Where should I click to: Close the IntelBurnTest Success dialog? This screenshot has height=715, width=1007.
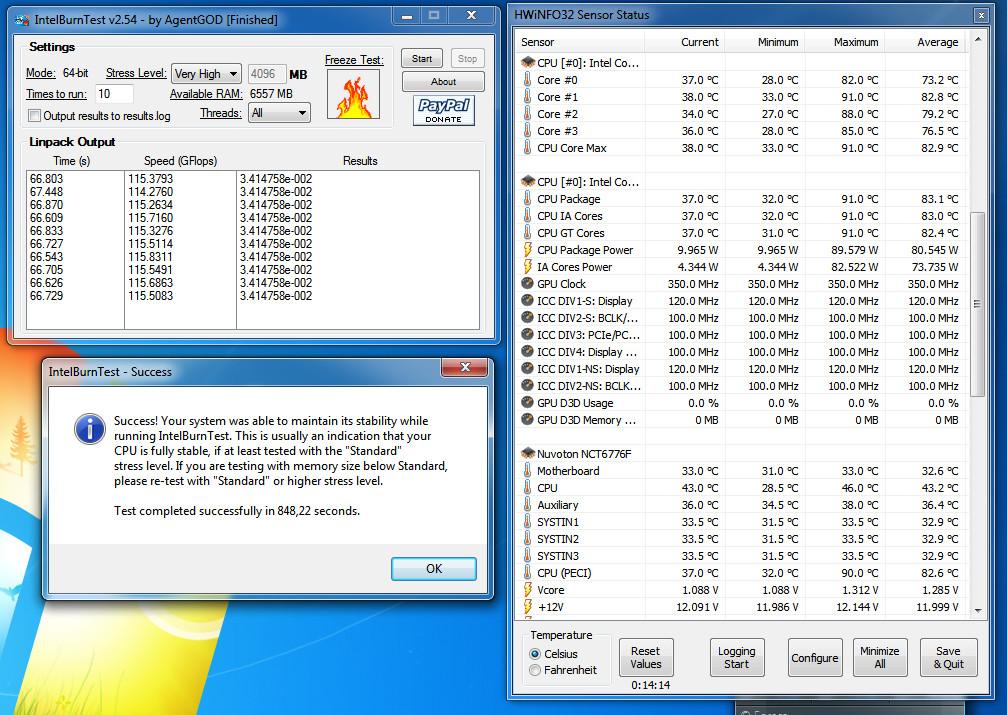tap(465, 367)
